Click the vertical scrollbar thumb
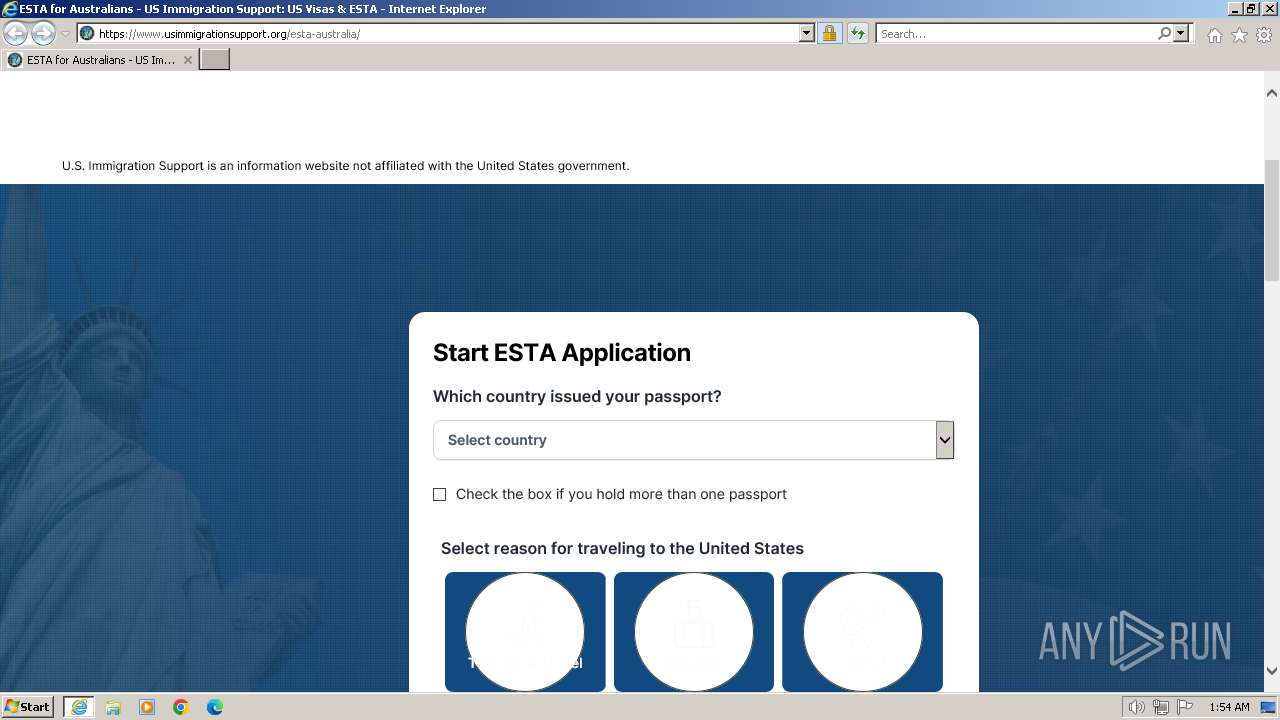This screenshot has height=720, width=1280. pyautogui.click(x=1272, y=220)
